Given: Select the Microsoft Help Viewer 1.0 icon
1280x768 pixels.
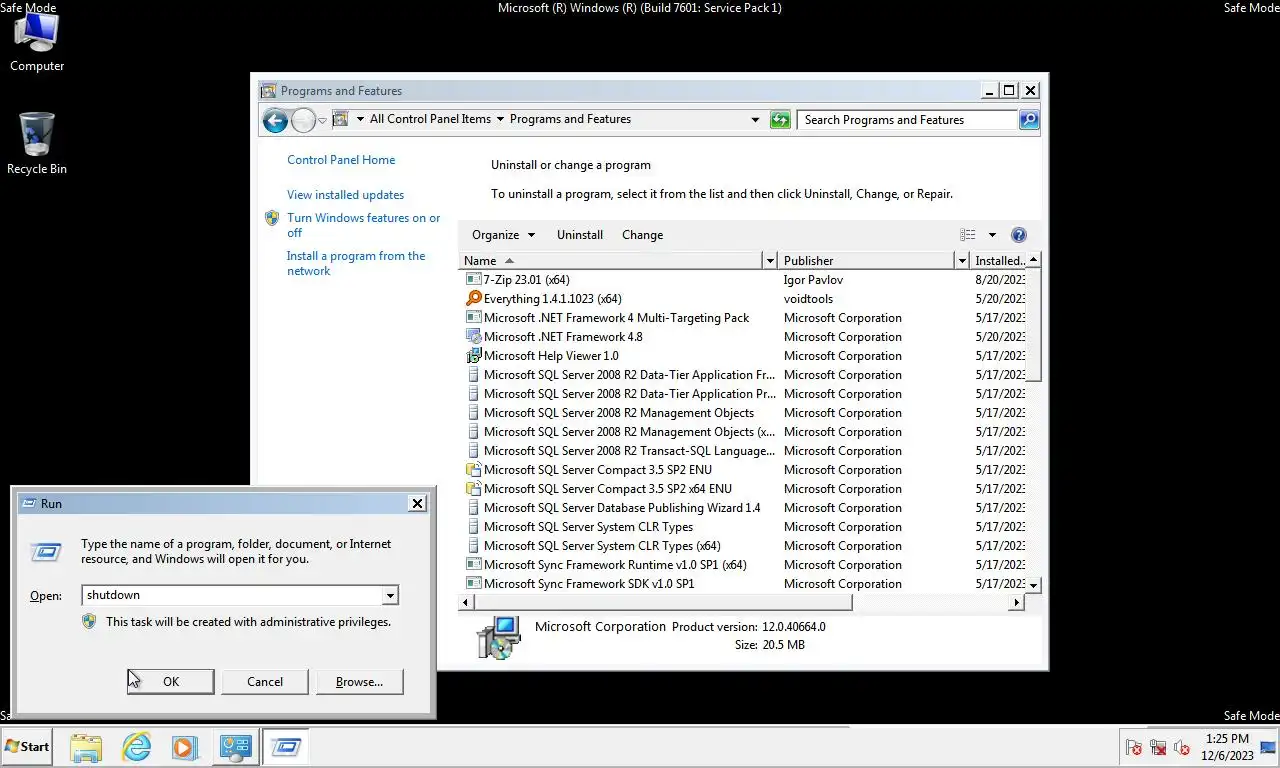Looking at the screenshot, I should (x=474, y=356).
